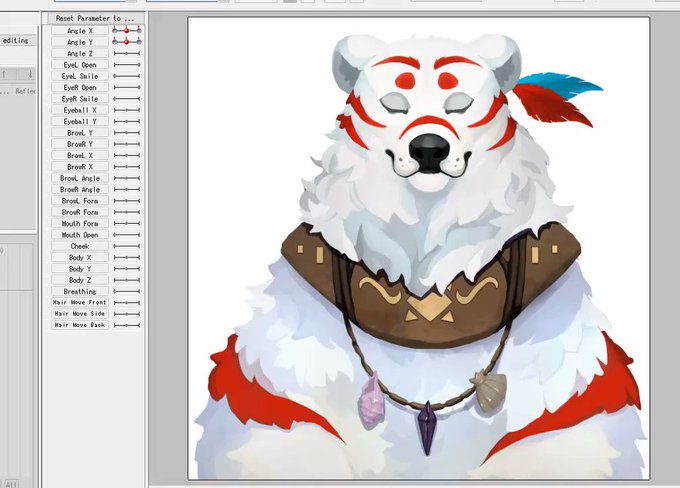Select the Angle Z parameter label
Image resolution: width=680 pixels, height=488 pixels.
pyautogui.click(x=80, y=53)
